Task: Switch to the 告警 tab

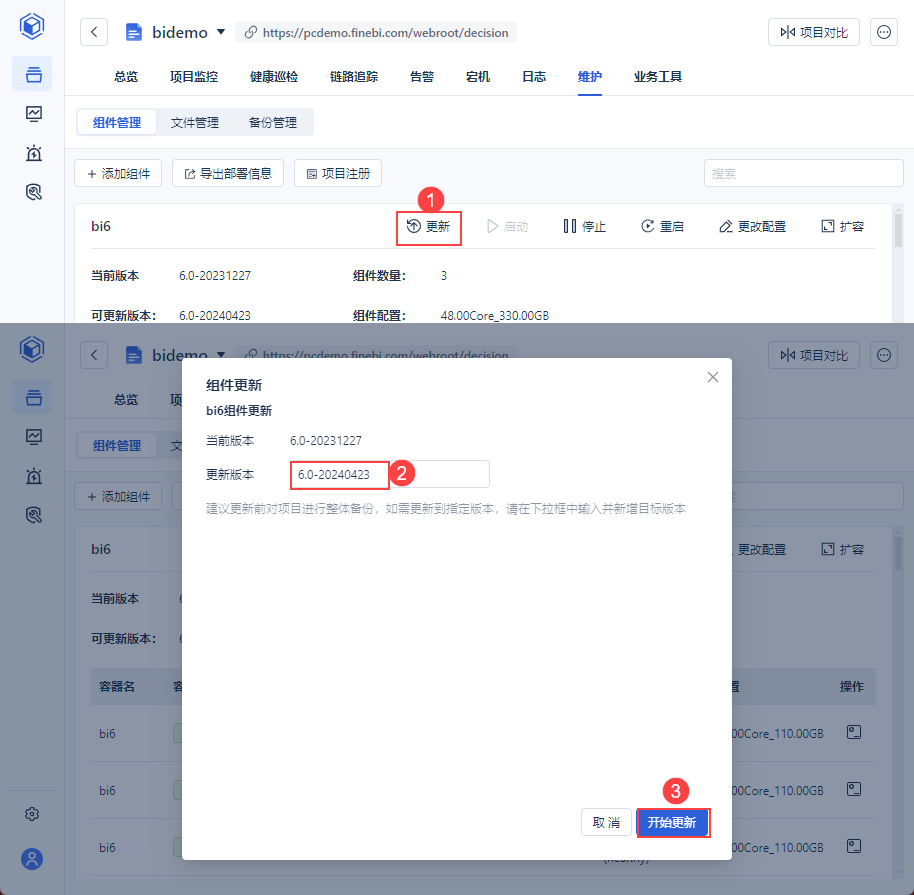Action: pyautogui.click(x=422, y=76)
